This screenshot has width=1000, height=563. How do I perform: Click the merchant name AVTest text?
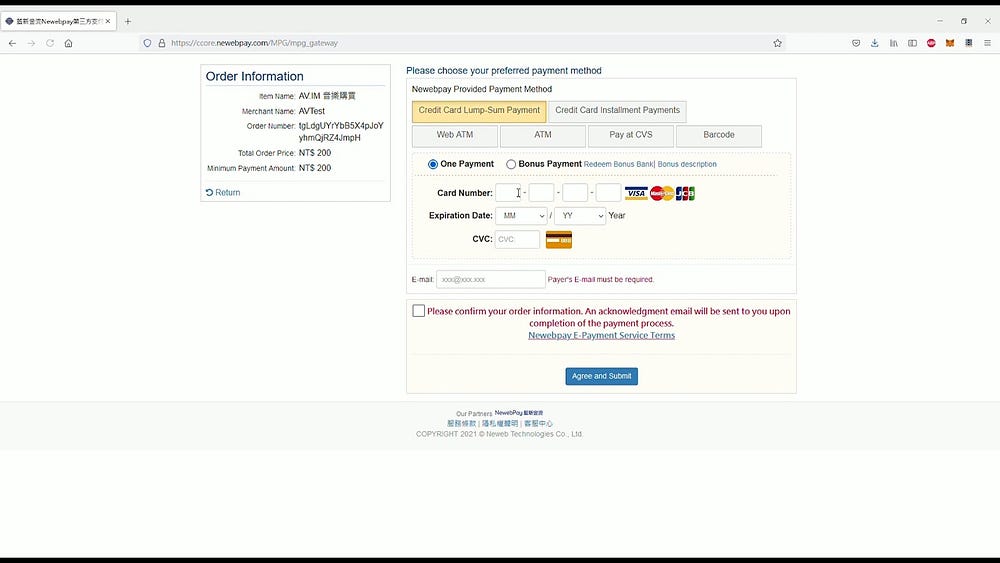pyautogui.click(x=312, y=111)
